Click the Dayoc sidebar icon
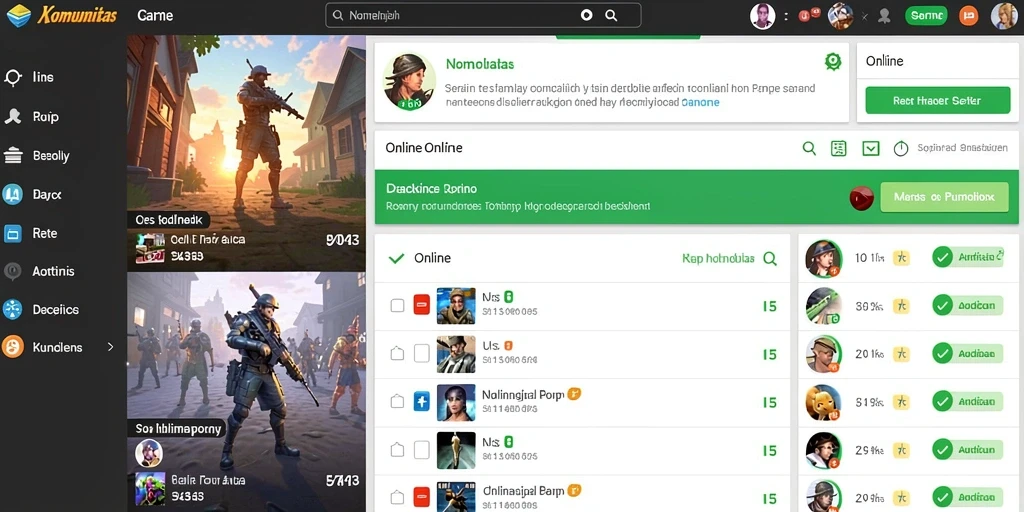Screen dimensions: 1024x512 point(12,194)
